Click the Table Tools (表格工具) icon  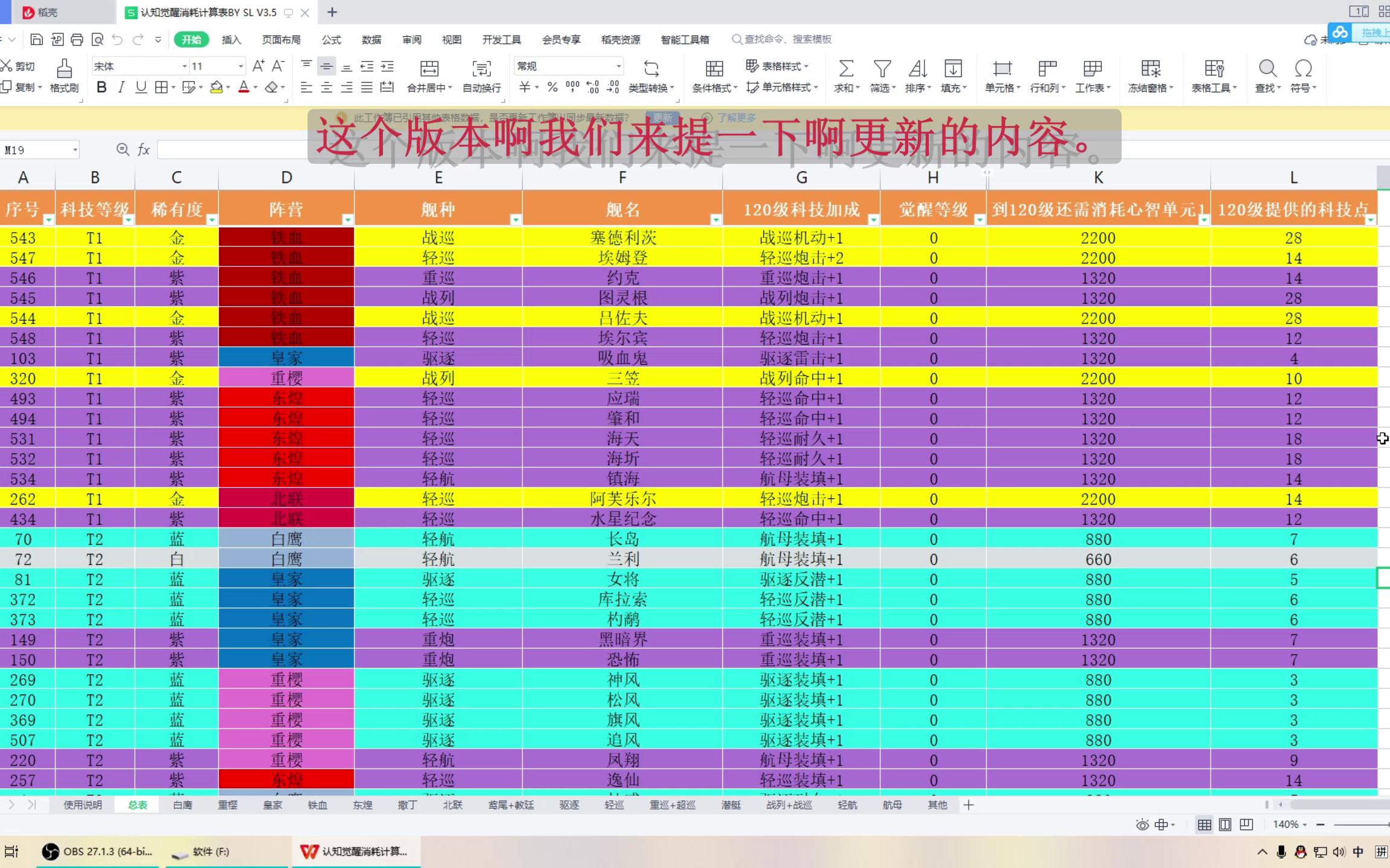tap(1213, 69)
